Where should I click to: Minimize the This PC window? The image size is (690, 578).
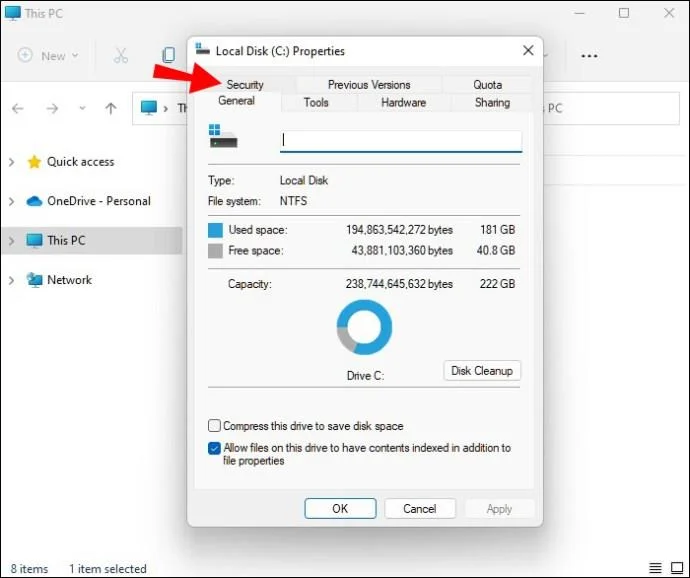pos(580,13)
